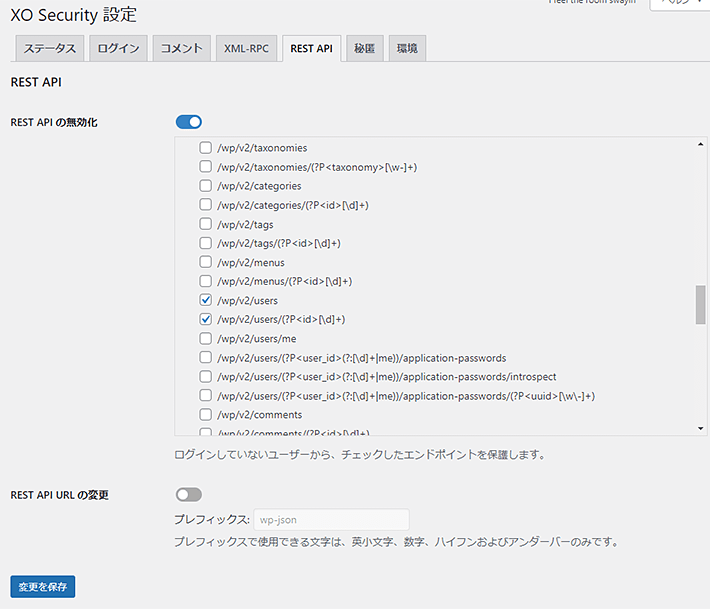Check the /wp/v2/categories checkbox
The image size is (710, 609).
(206, 186)
